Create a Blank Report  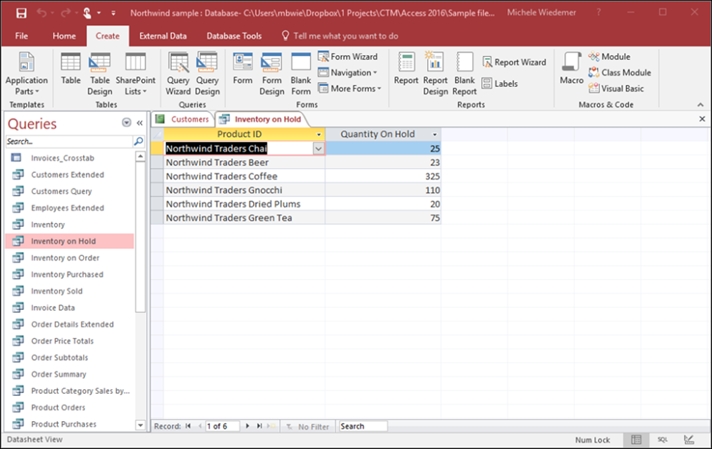(x=465, y=74)
